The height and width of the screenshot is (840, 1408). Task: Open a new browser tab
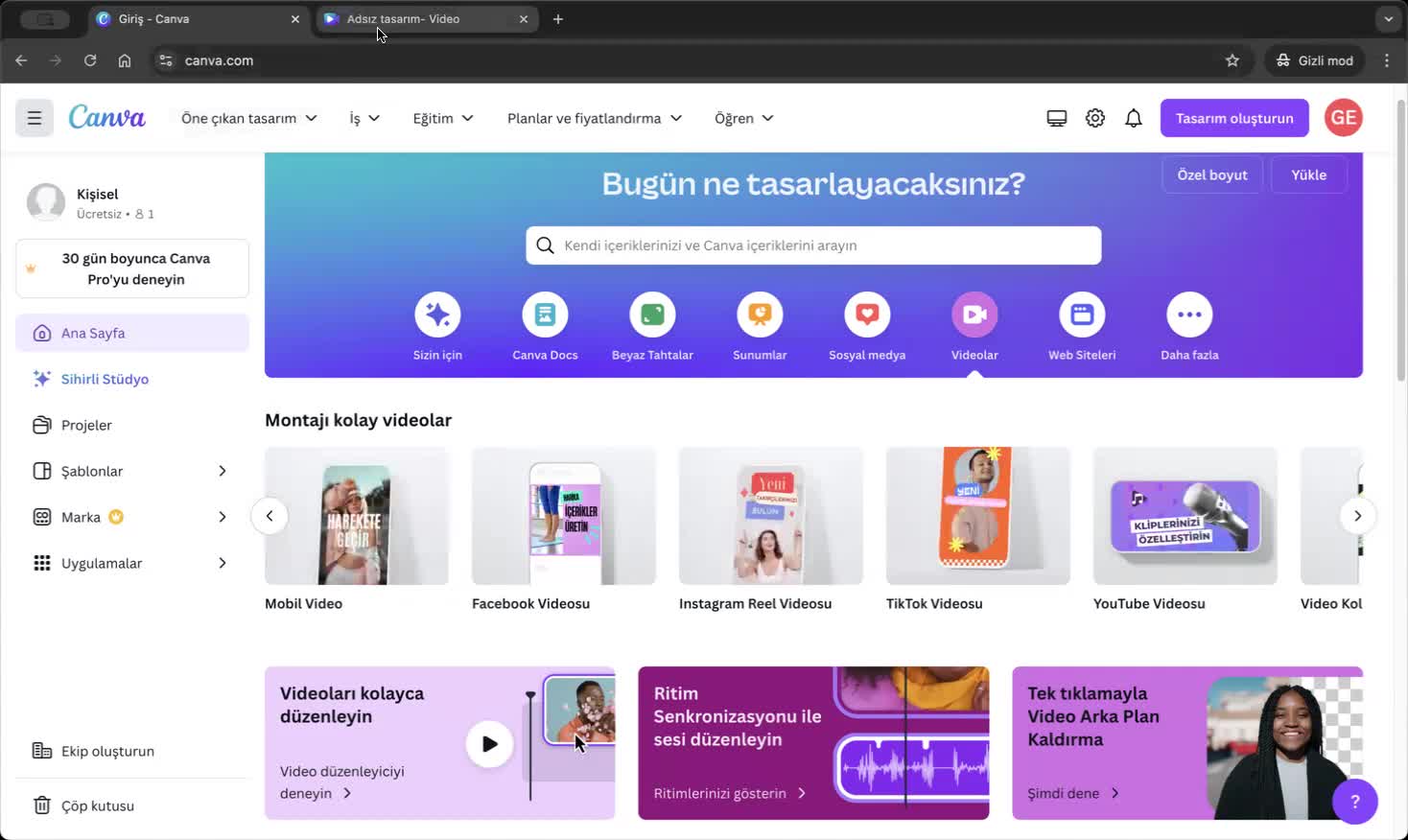click(558, 19)
